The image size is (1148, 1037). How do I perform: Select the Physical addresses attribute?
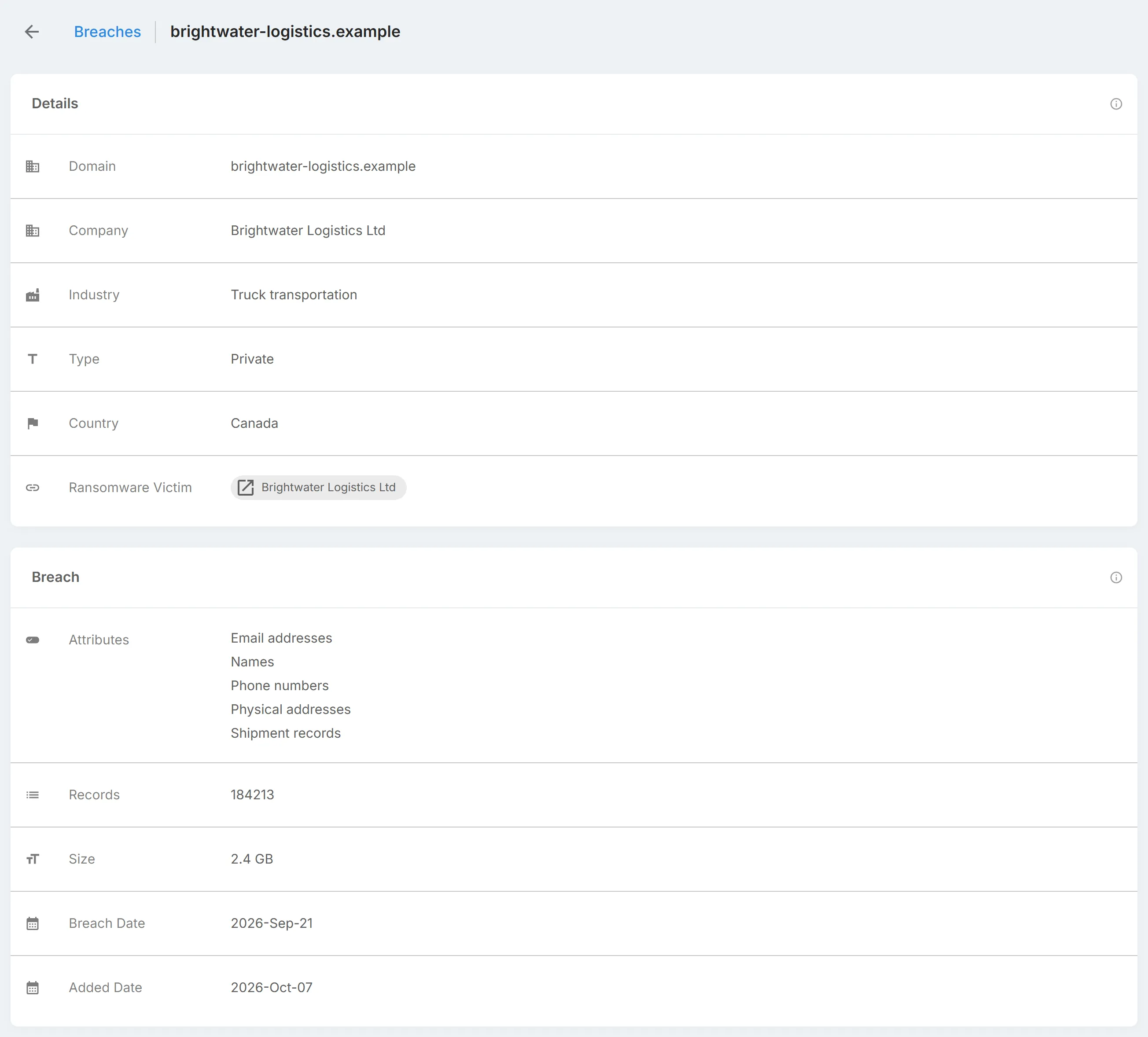coord(291,710)
